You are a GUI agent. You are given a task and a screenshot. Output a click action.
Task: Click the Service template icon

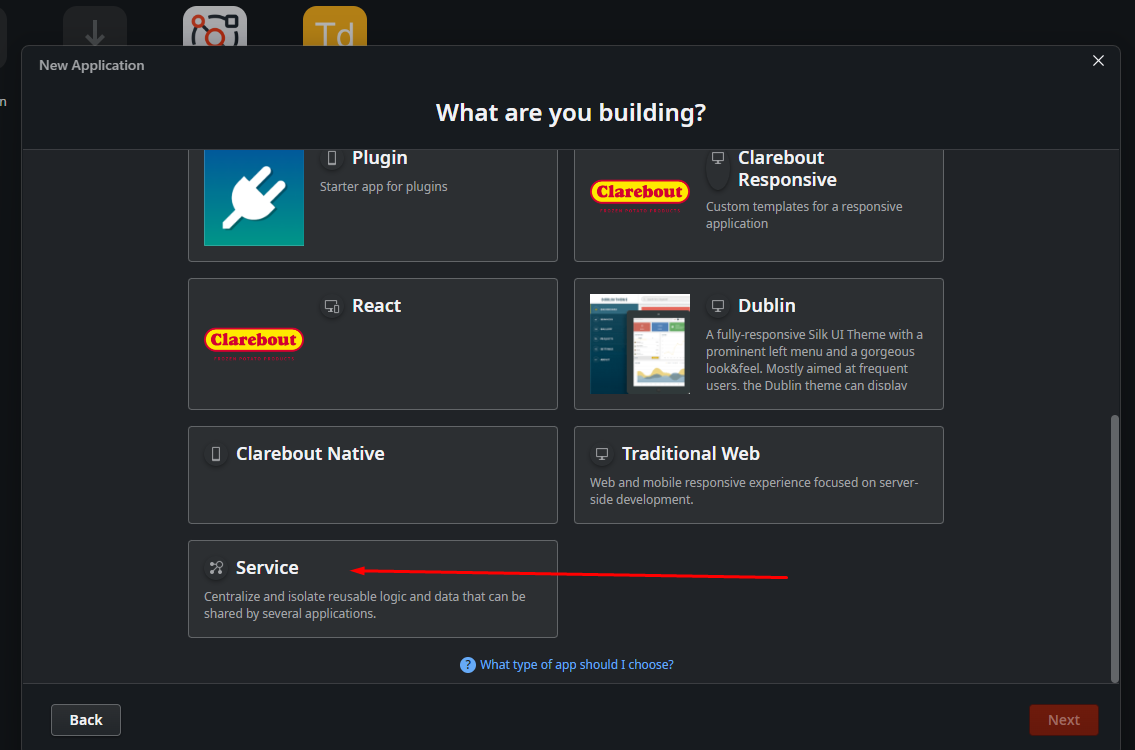(x=216, y=568)
